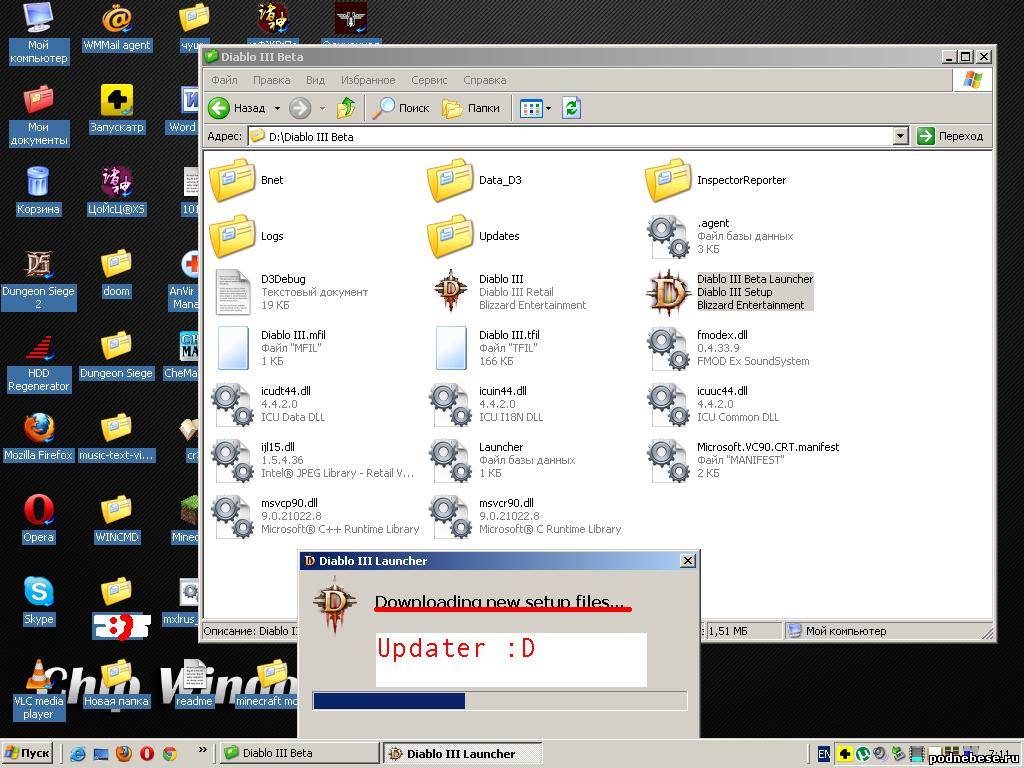Select the Microsoft.VC90.CRT.manifest file icon

click(669, 461)
